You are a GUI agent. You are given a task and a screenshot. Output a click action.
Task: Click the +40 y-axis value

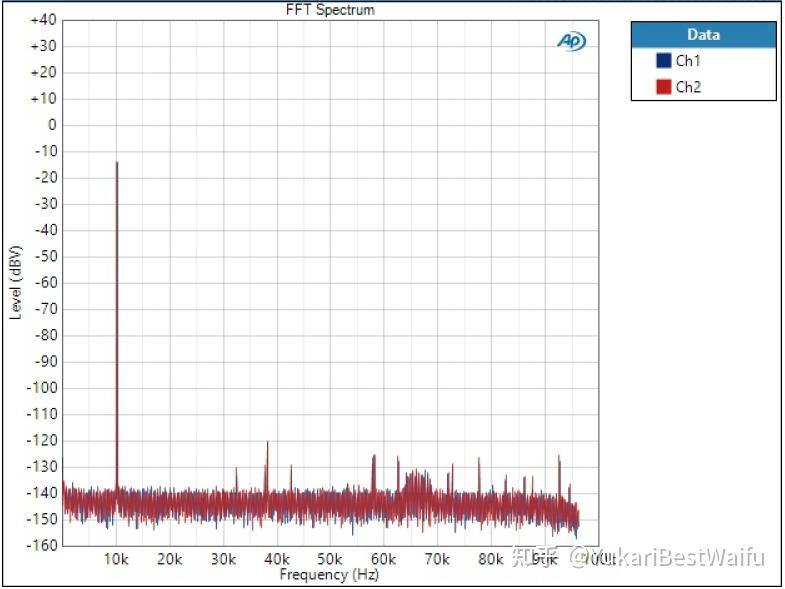point(44,20)
